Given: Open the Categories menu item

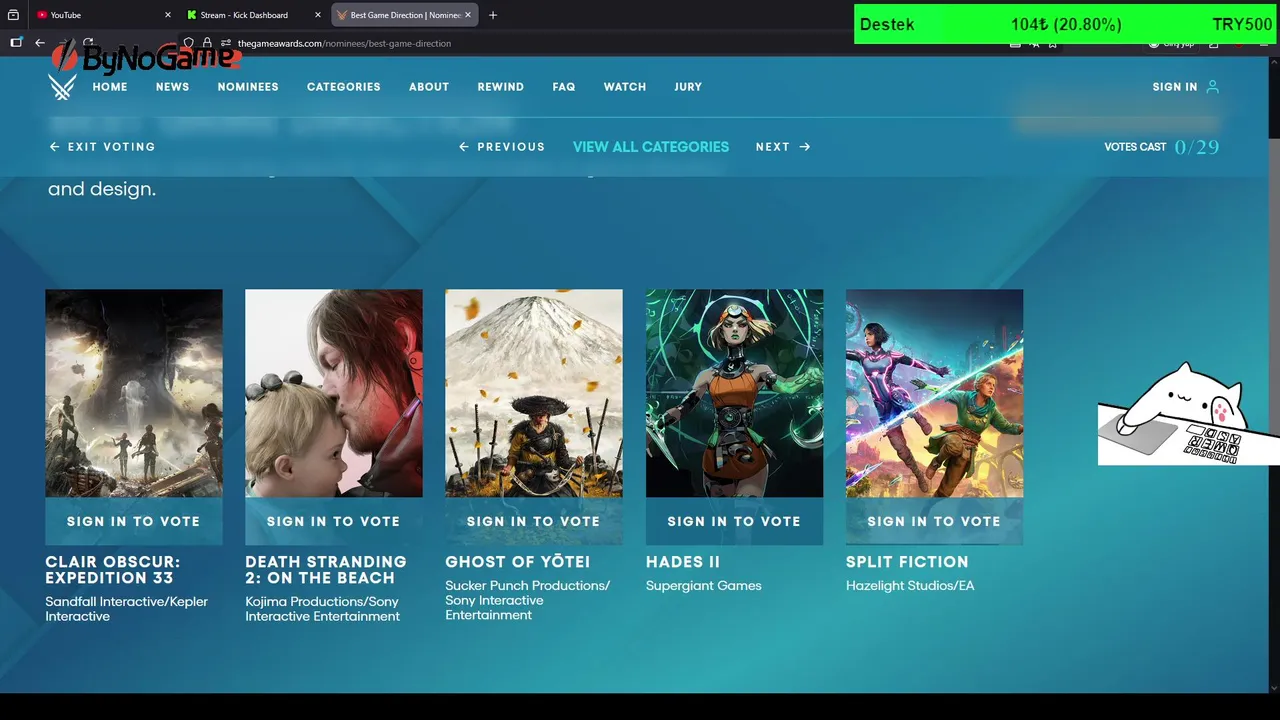Looking at the screenshot, I should (x=344, y=87).
